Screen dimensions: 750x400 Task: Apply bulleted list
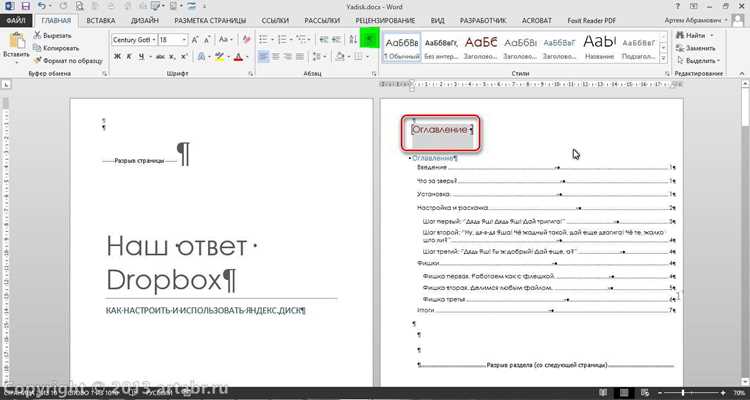click(x=263, y=40)
